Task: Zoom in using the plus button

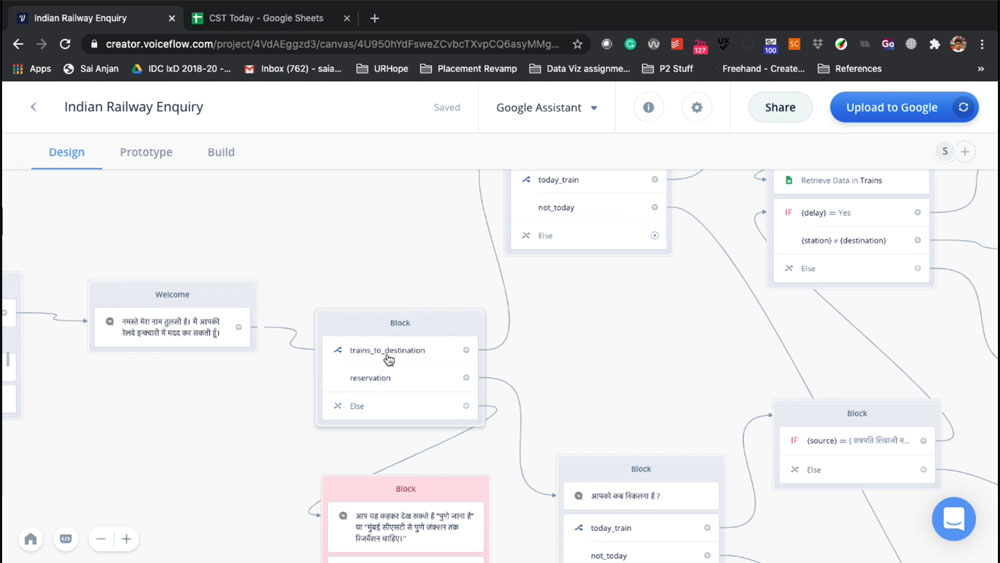Action: pos(127,539)
